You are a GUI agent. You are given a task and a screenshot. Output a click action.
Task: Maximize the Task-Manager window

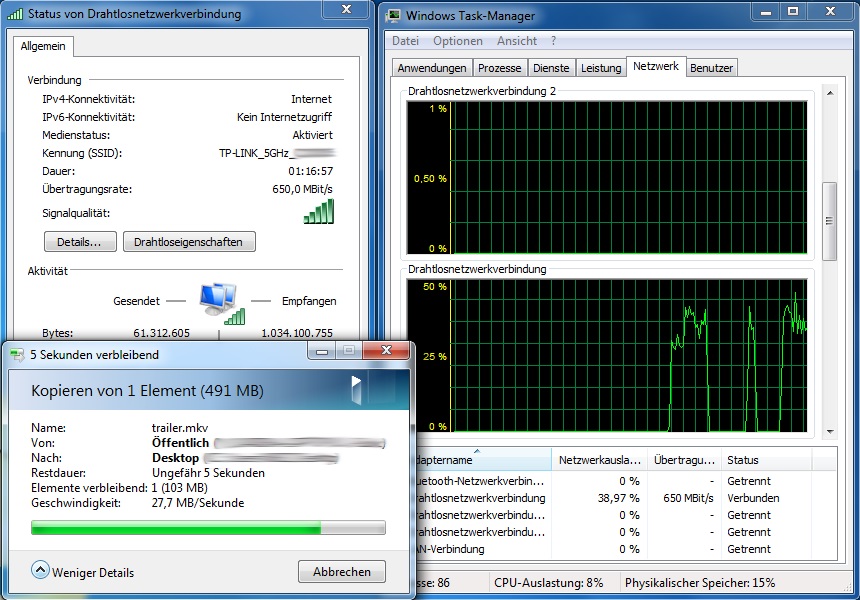coord(793,12)
